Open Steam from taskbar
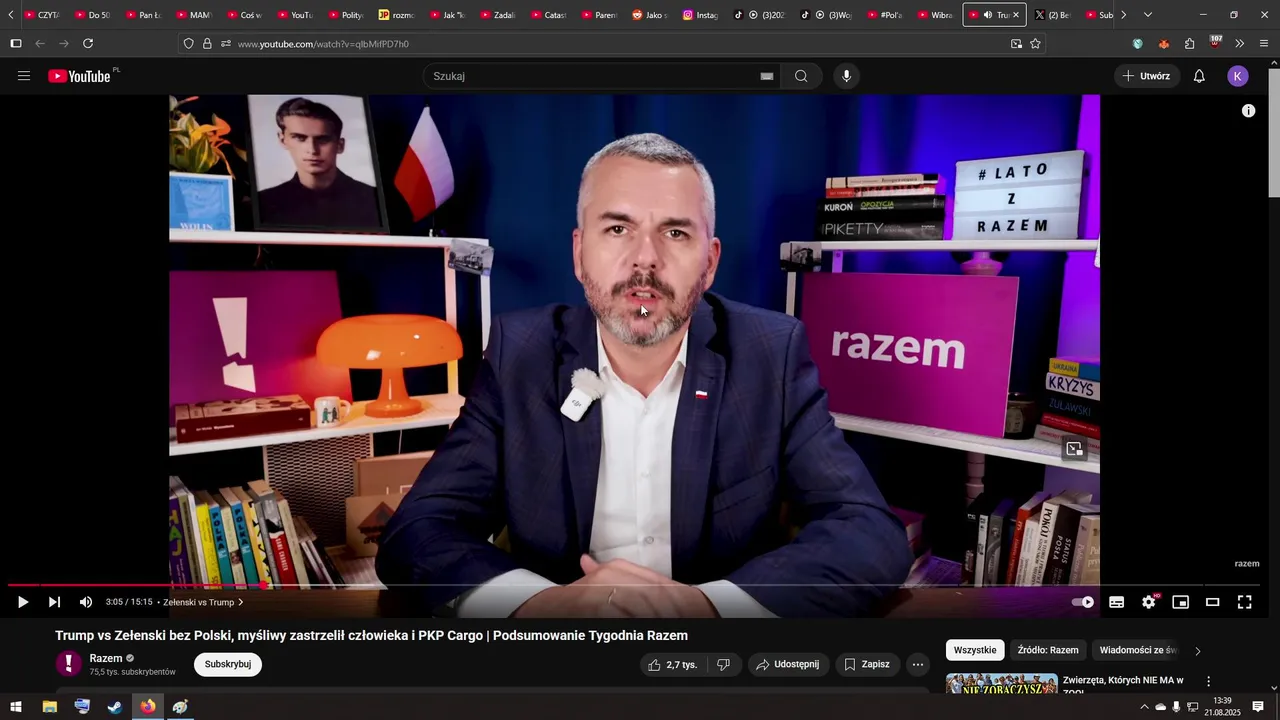This screenshot has height=720, width=1280. tap(115, 707)
